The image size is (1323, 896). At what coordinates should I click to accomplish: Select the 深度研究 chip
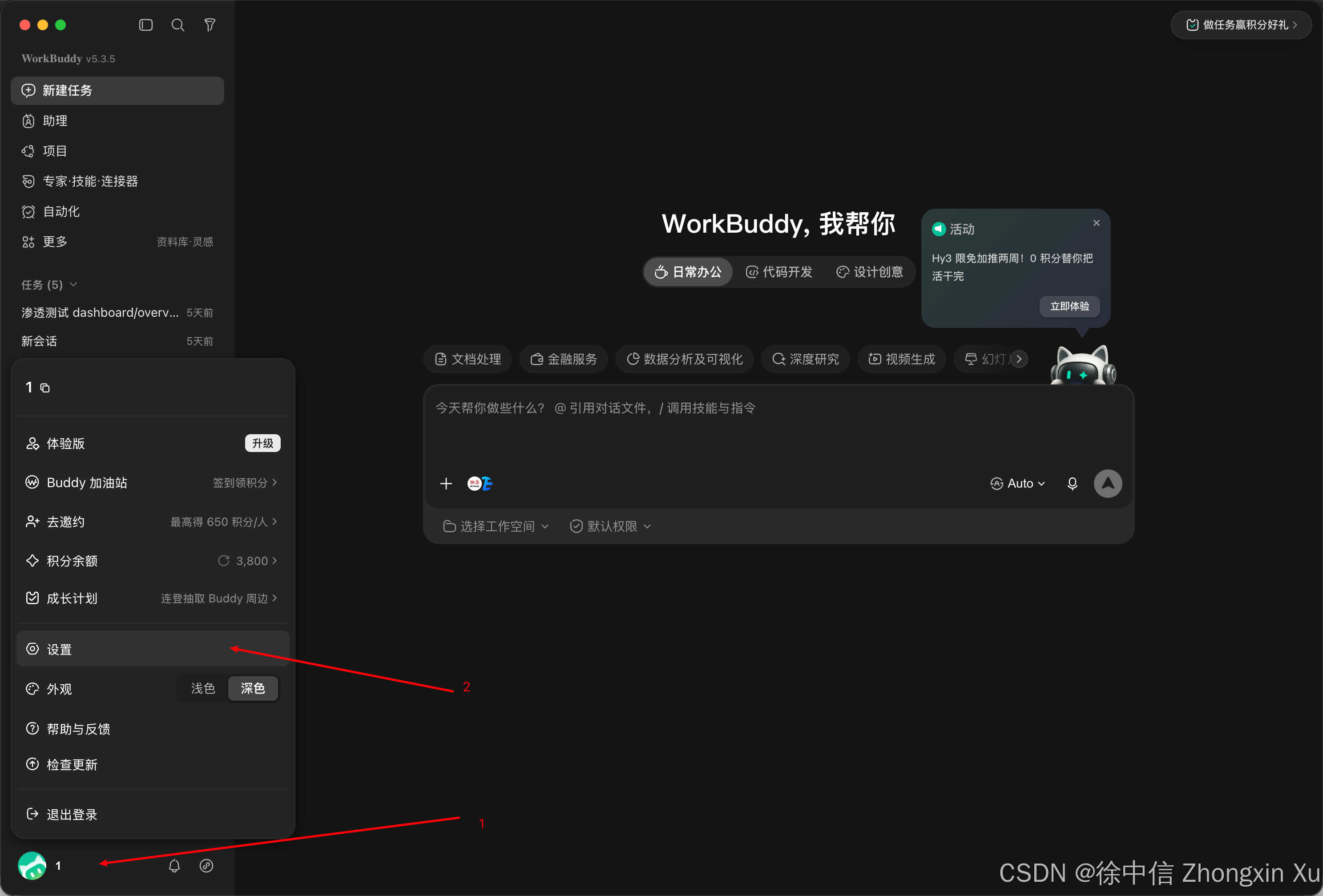tap(806, 359)
